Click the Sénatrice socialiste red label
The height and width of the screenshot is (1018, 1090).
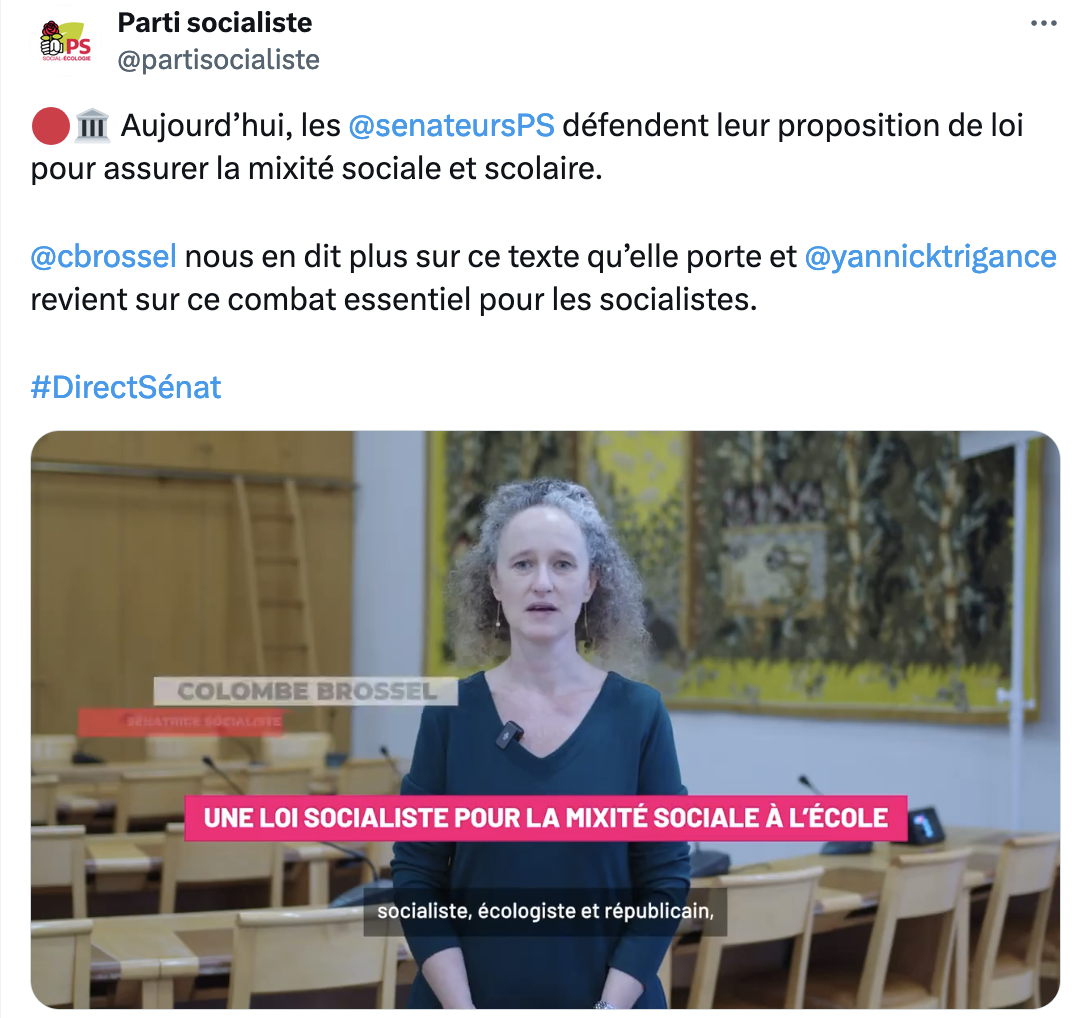(182, 722)
